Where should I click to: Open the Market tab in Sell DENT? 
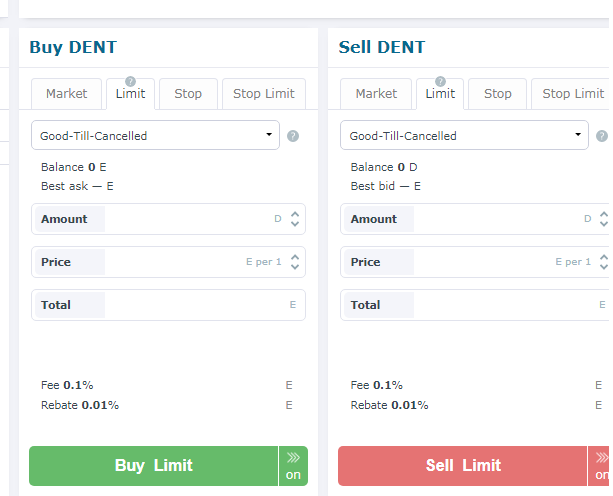[x=376, y=94]
